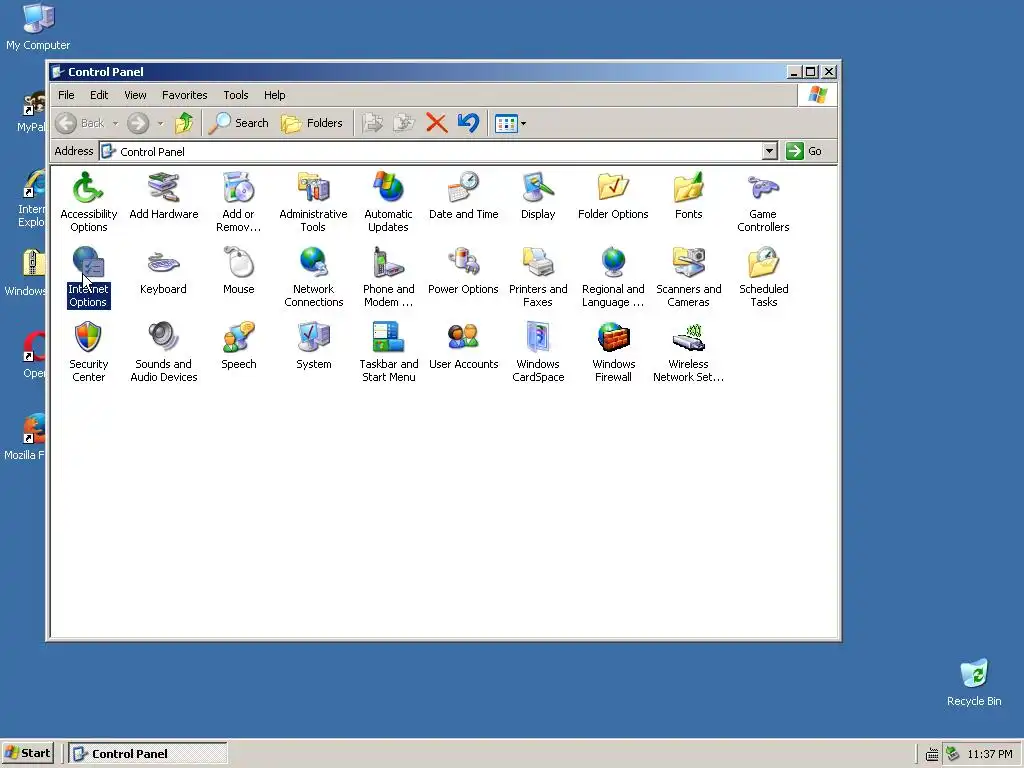Image resolution: width=1024 pixels, height=768 pixels.
Task: Open Wireless Network Setup icon
Action: (x=688, y=351)
